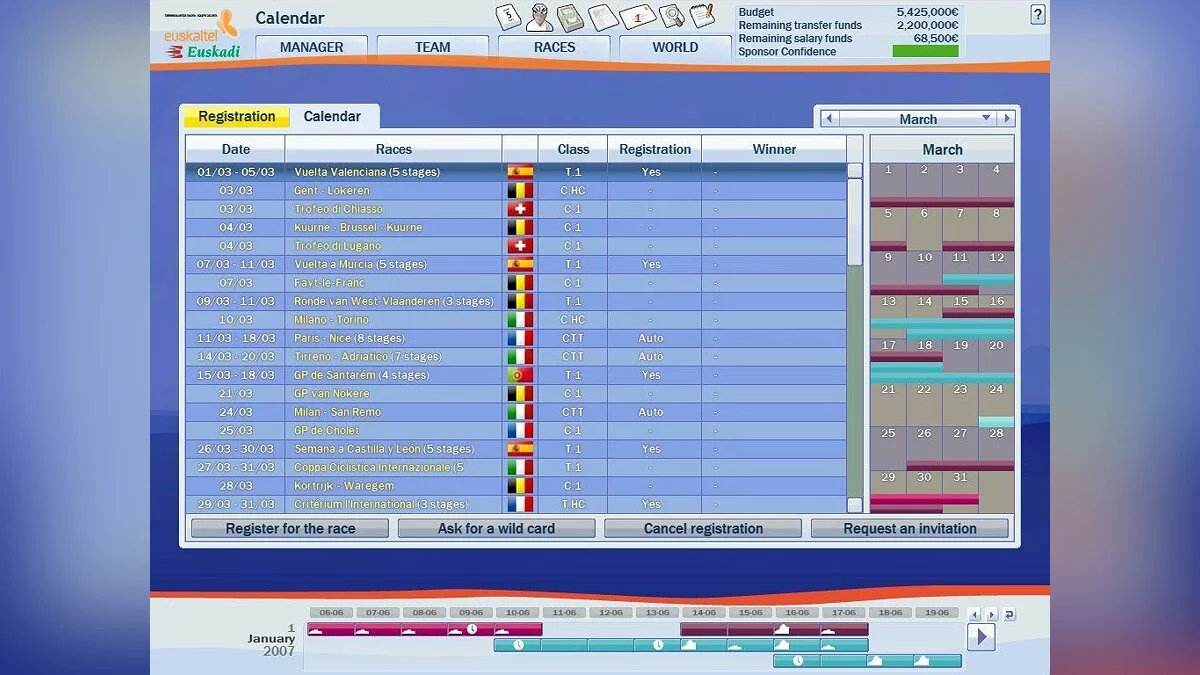Open the calendar page icon showing 5

pyautogui.click(x=509, y=17)
